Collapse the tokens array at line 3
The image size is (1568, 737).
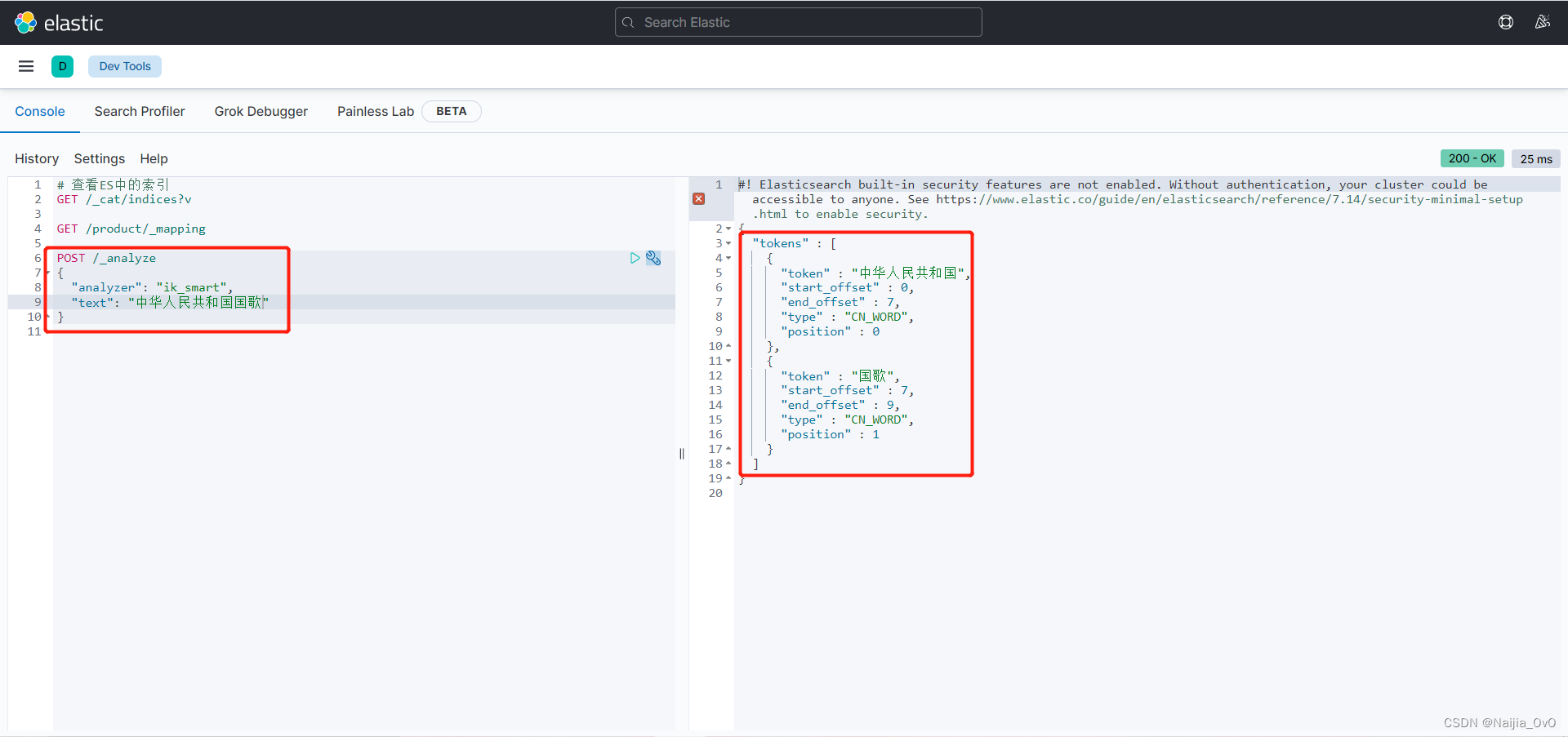pos(728,243)
